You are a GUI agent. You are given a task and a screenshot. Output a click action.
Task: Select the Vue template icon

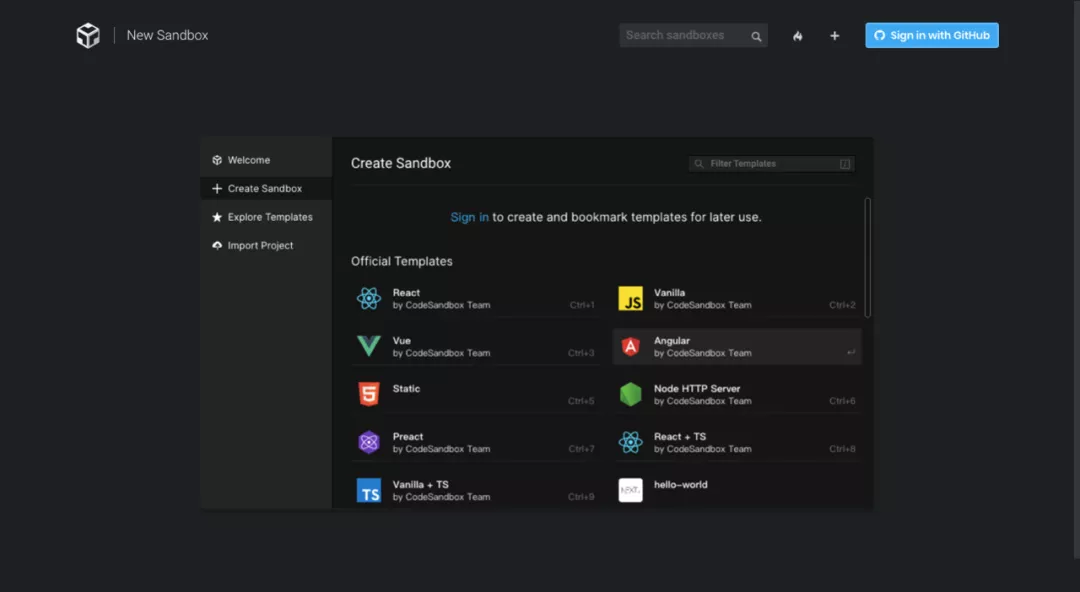[369, 346]
